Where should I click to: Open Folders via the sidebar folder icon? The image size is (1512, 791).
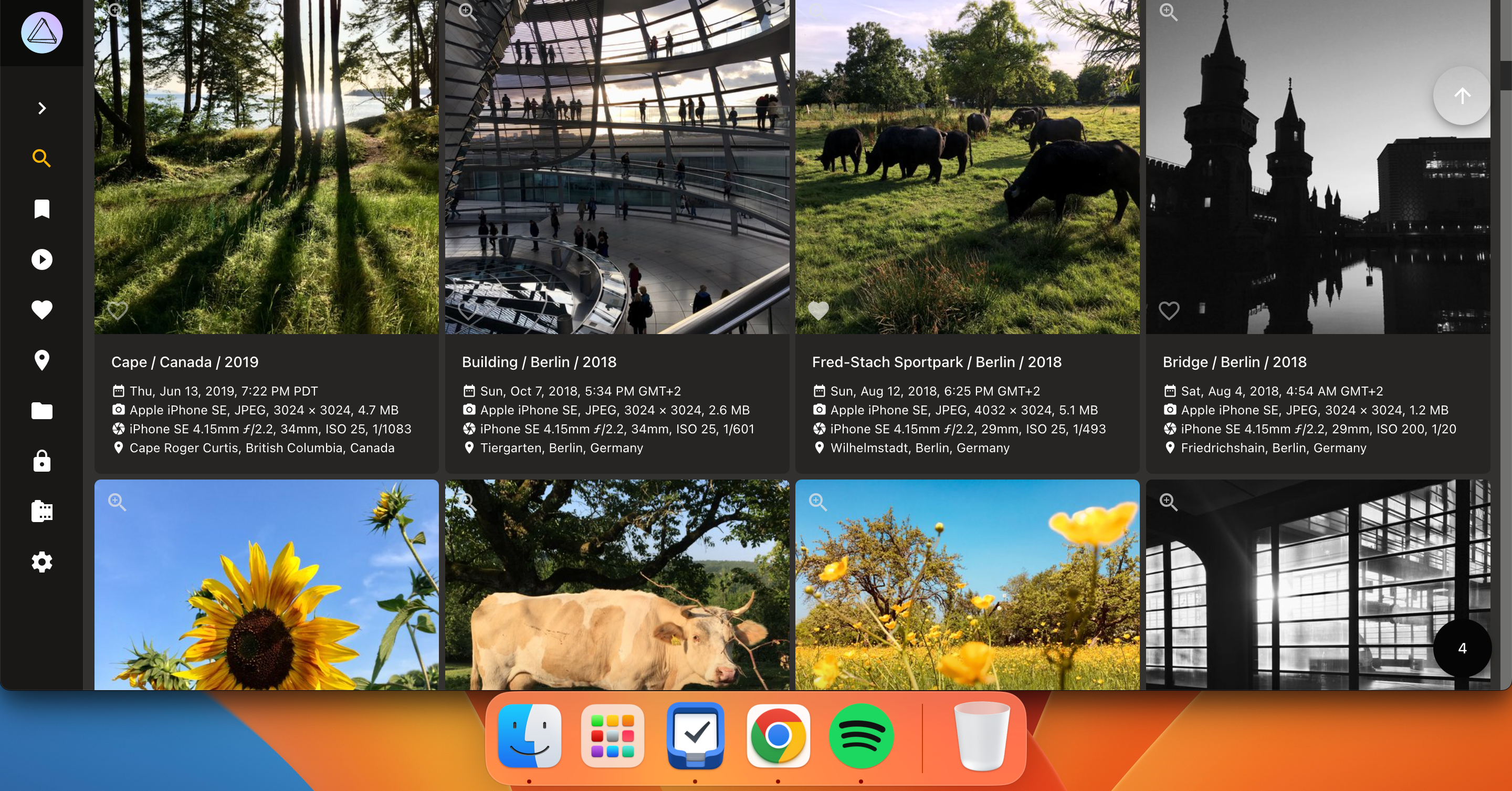click(x=41, y=411)
